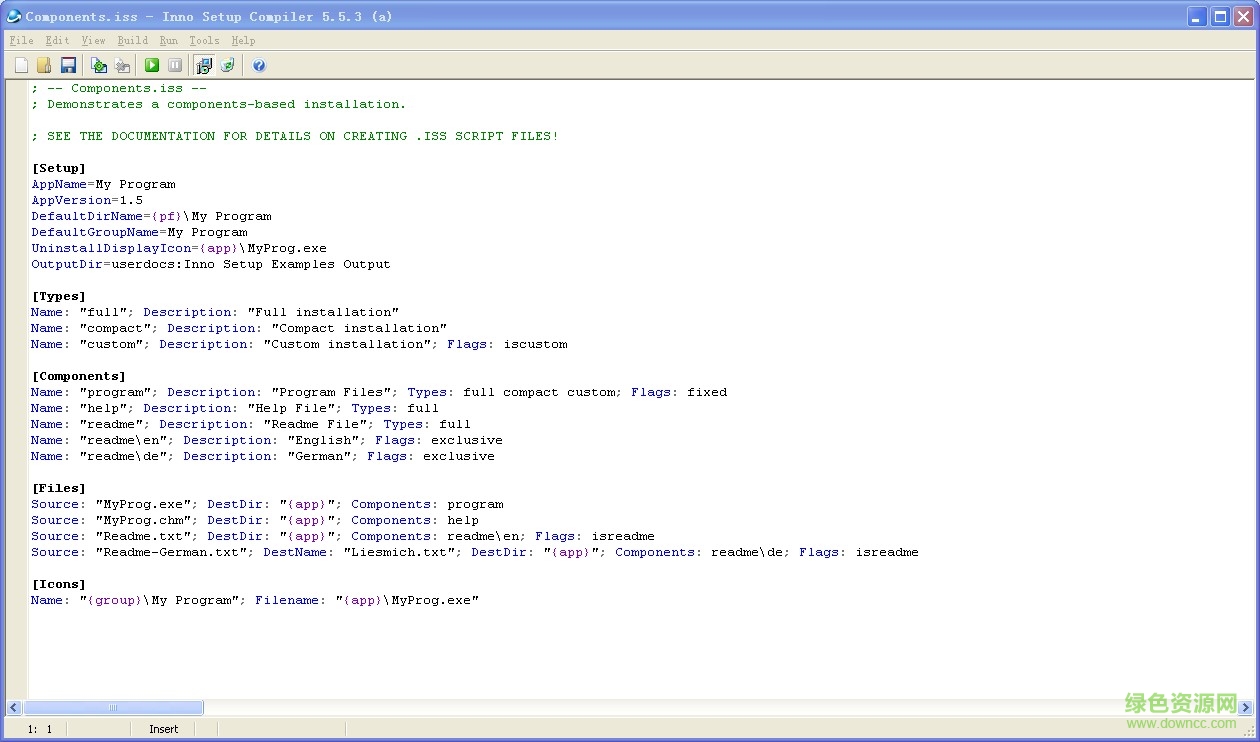Click the "{group}\My Program" icon line
The width and height of the screenshot is (1260, 742).
[255, 600]
